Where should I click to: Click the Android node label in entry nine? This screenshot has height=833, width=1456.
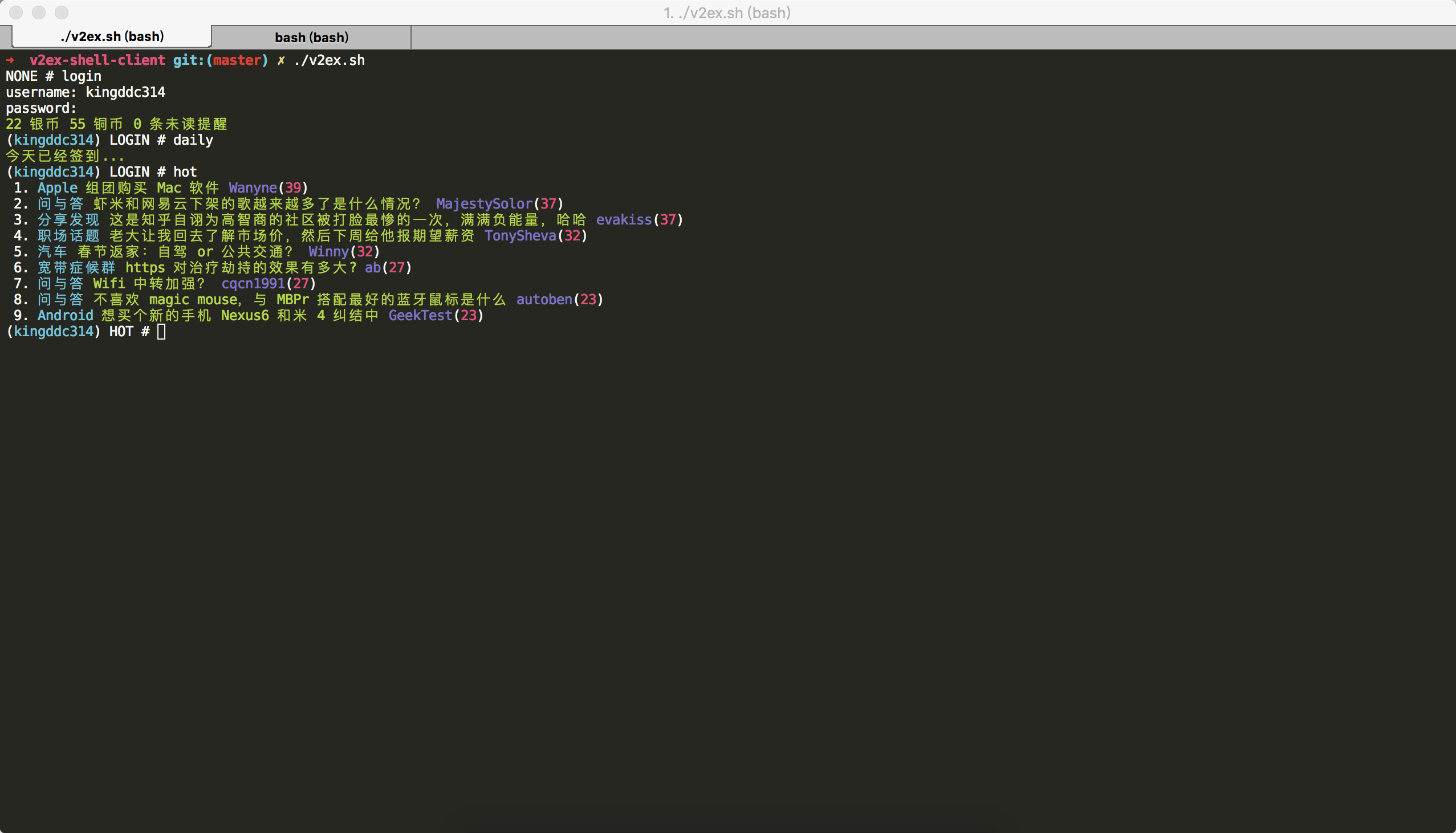(65, 316)
